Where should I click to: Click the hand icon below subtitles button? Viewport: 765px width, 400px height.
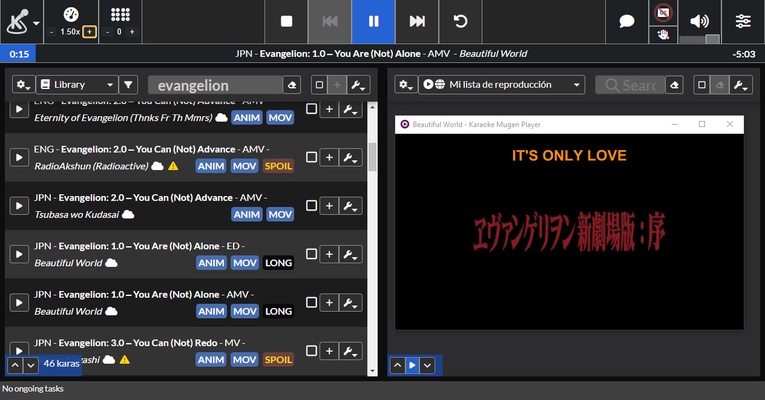tap(663, 35)
